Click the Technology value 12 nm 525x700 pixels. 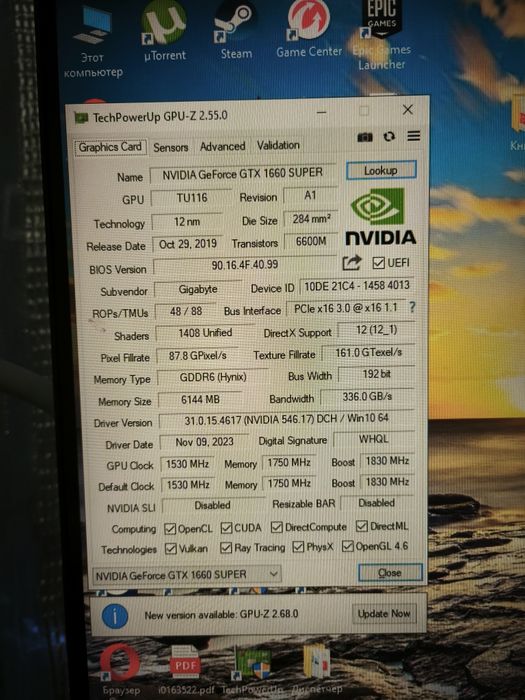187,222
